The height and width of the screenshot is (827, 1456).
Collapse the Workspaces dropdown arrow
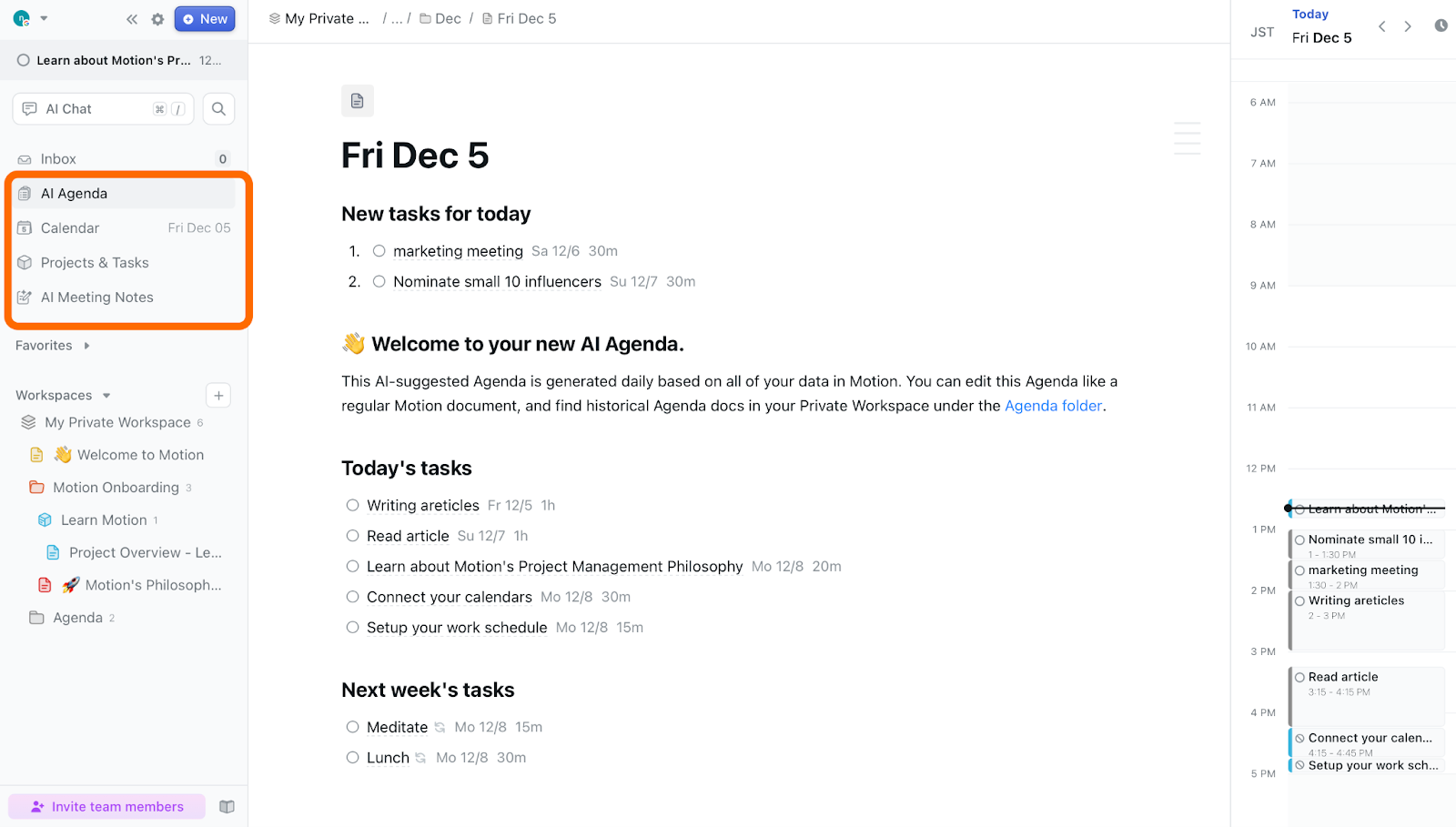[x=106, y=396]
